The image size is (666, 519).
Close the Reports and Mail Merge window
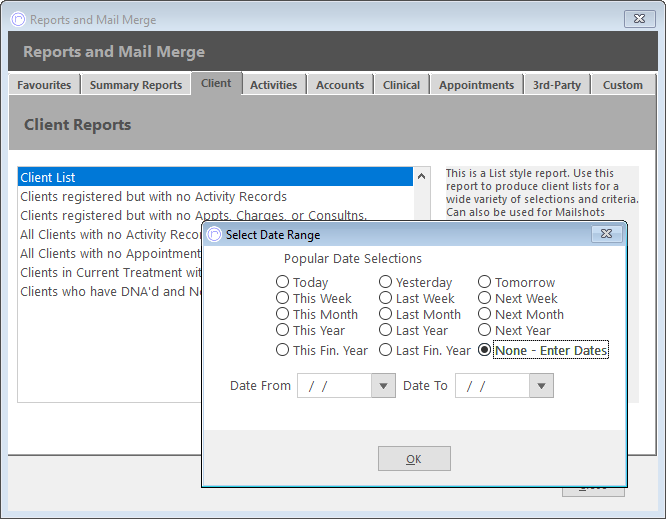coord(639,19)
